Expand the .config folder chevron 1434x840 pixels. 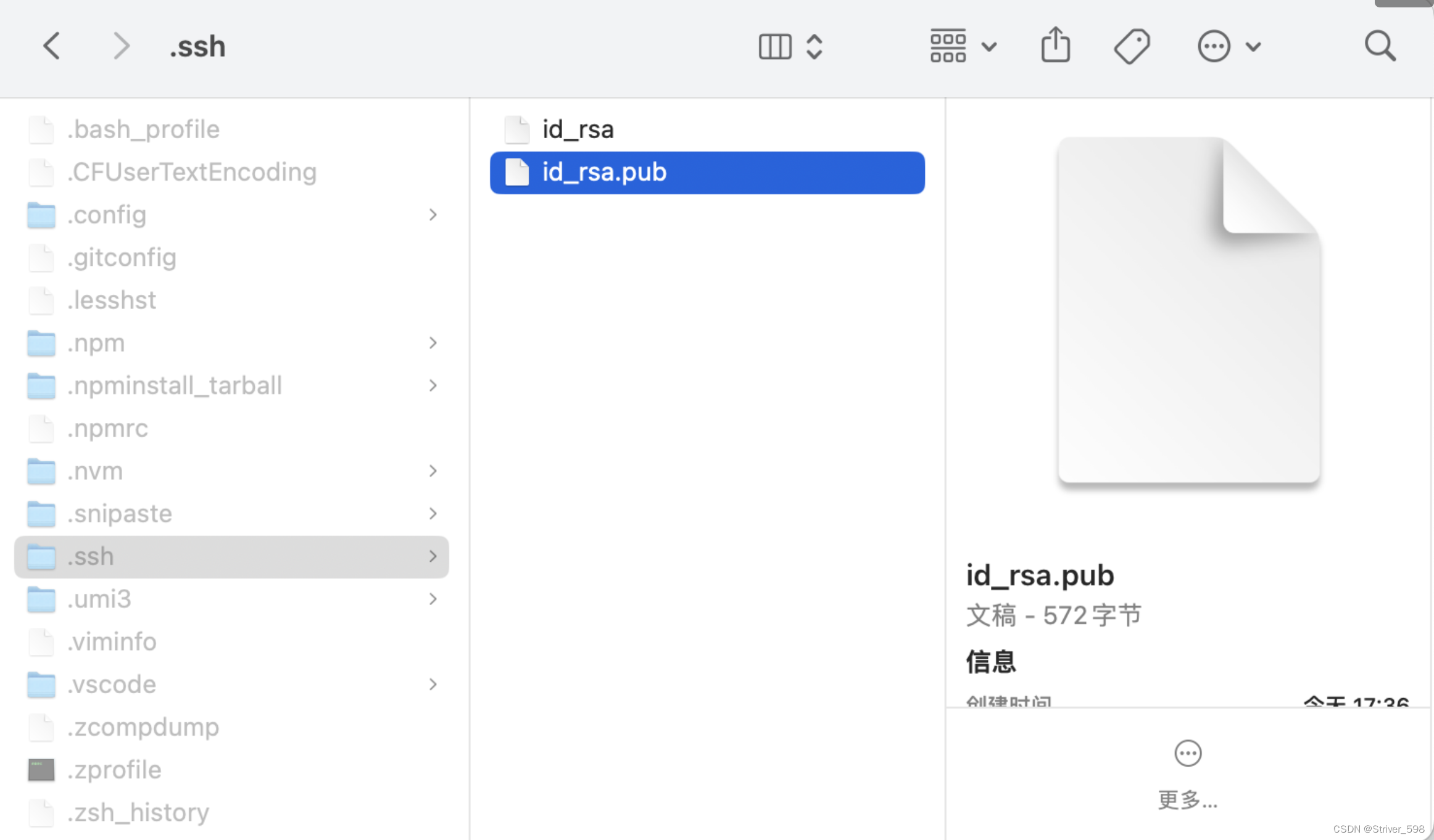(433, 215)
